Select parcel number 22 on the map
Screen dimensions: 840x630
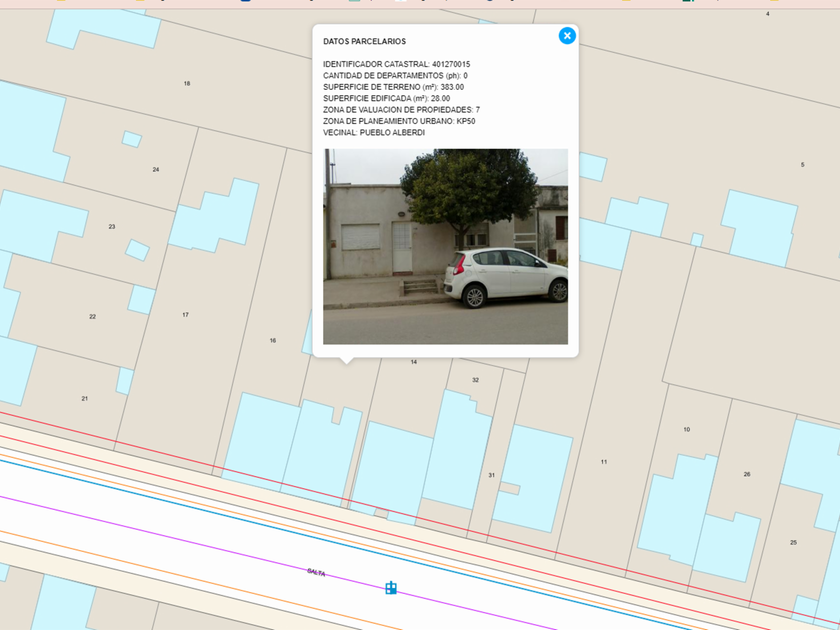point(92,317)
